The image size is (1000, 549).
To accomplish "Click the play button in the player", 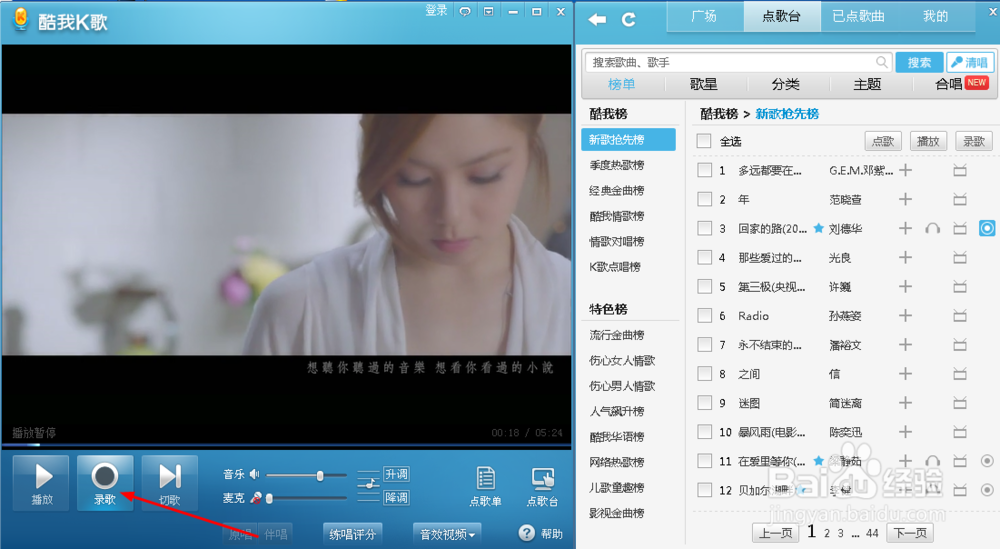I will 41,483.
